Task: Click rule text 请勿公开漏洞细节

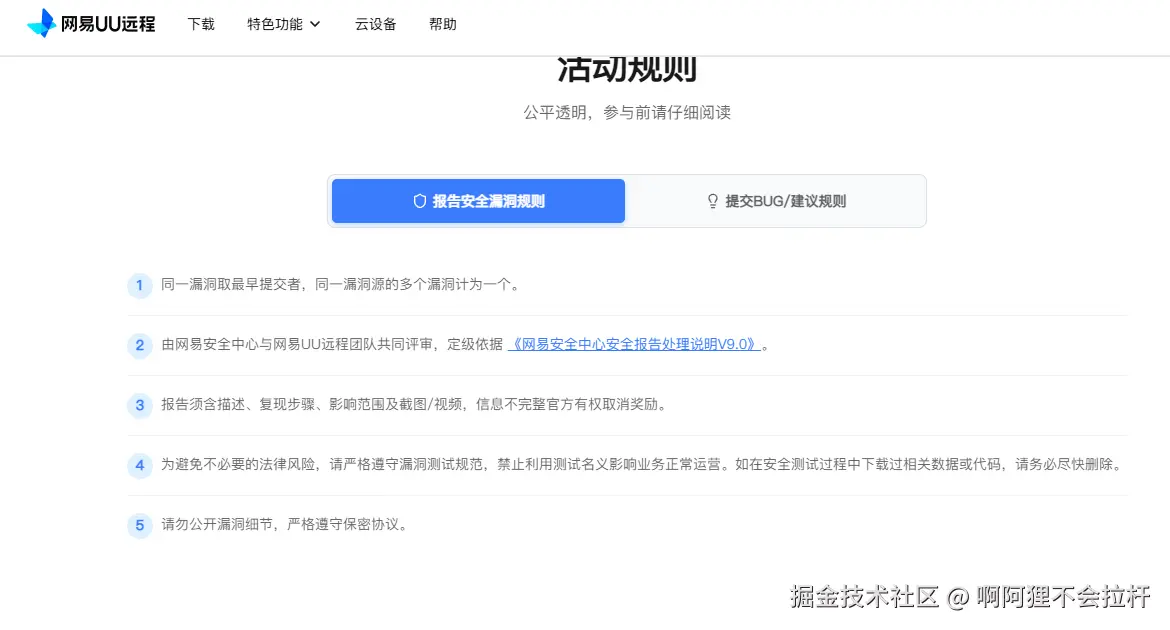Action: pyautogui.click(x=217, y=524)
